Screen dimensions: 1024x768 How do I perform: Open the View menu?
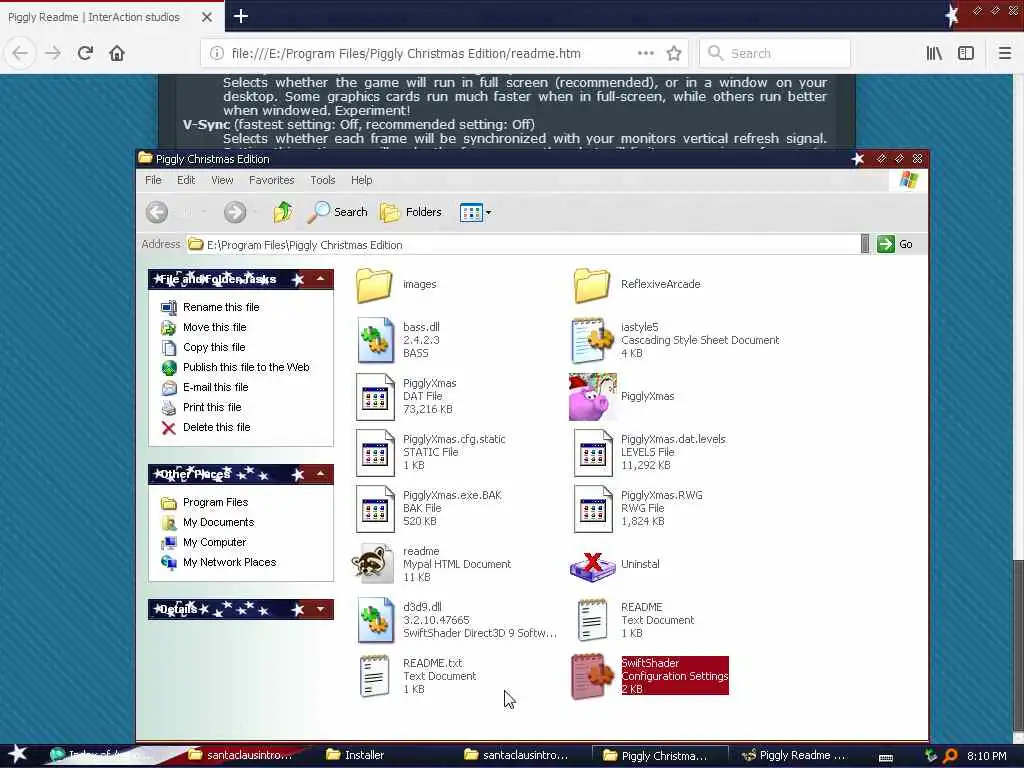click(x=222, y=180)
